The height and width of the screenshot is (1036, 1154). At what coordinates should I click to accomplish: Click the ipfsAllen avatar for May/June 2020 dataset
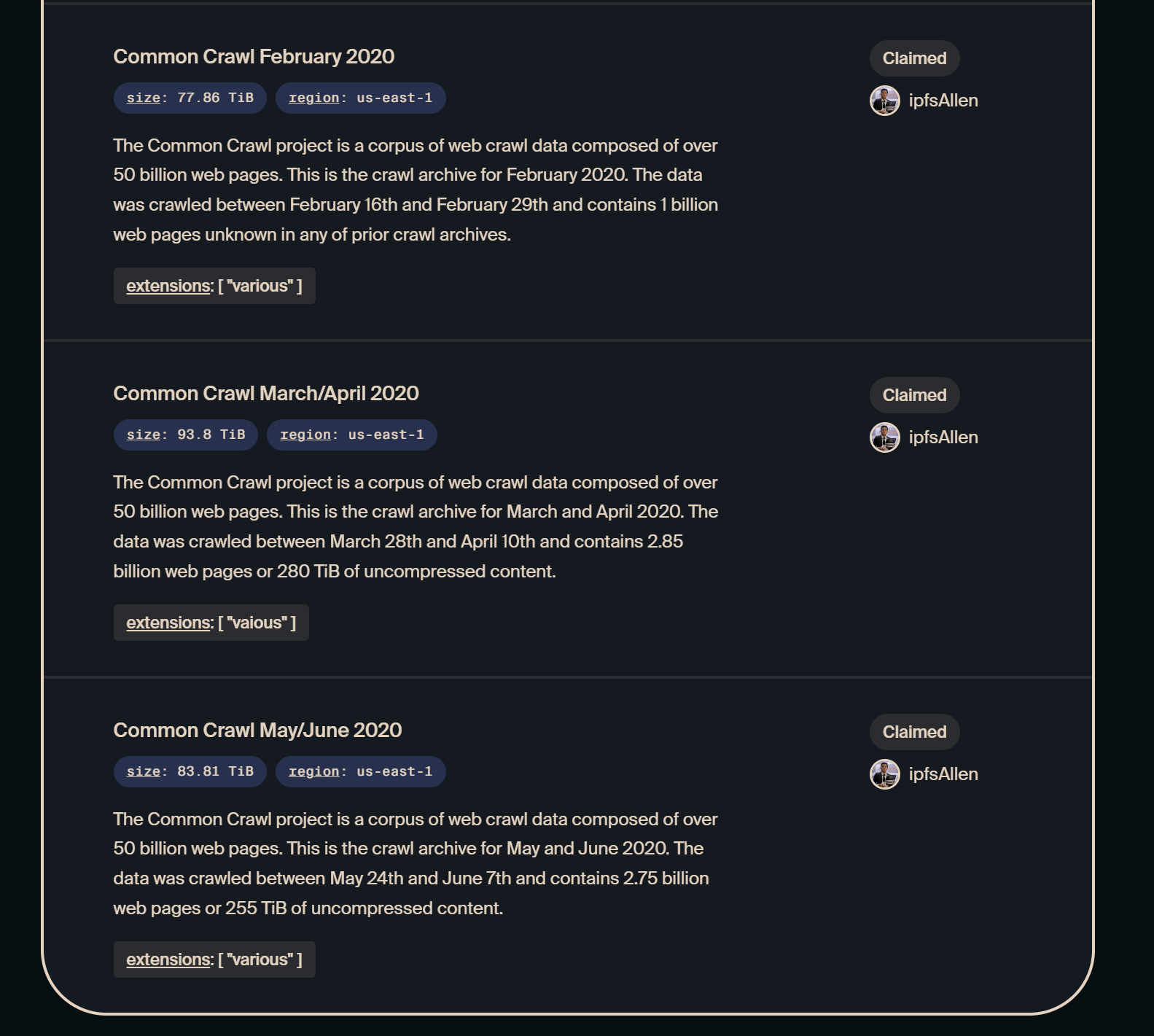[x=884, y=774]
